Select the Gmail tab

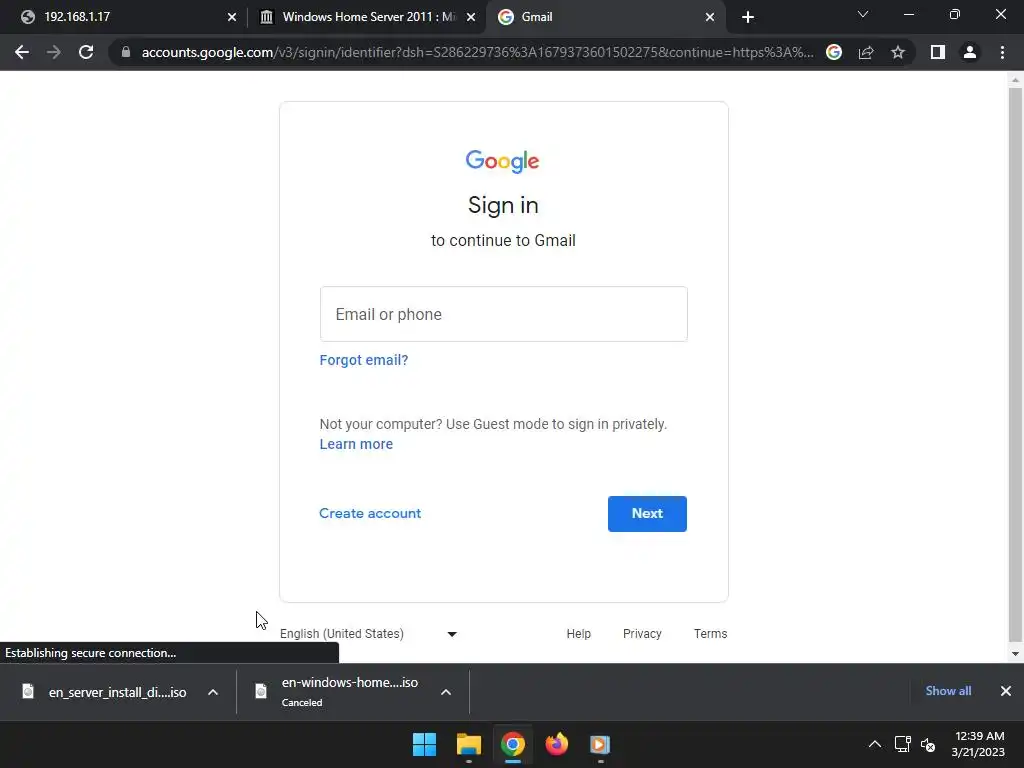click(x=604, y=17)
